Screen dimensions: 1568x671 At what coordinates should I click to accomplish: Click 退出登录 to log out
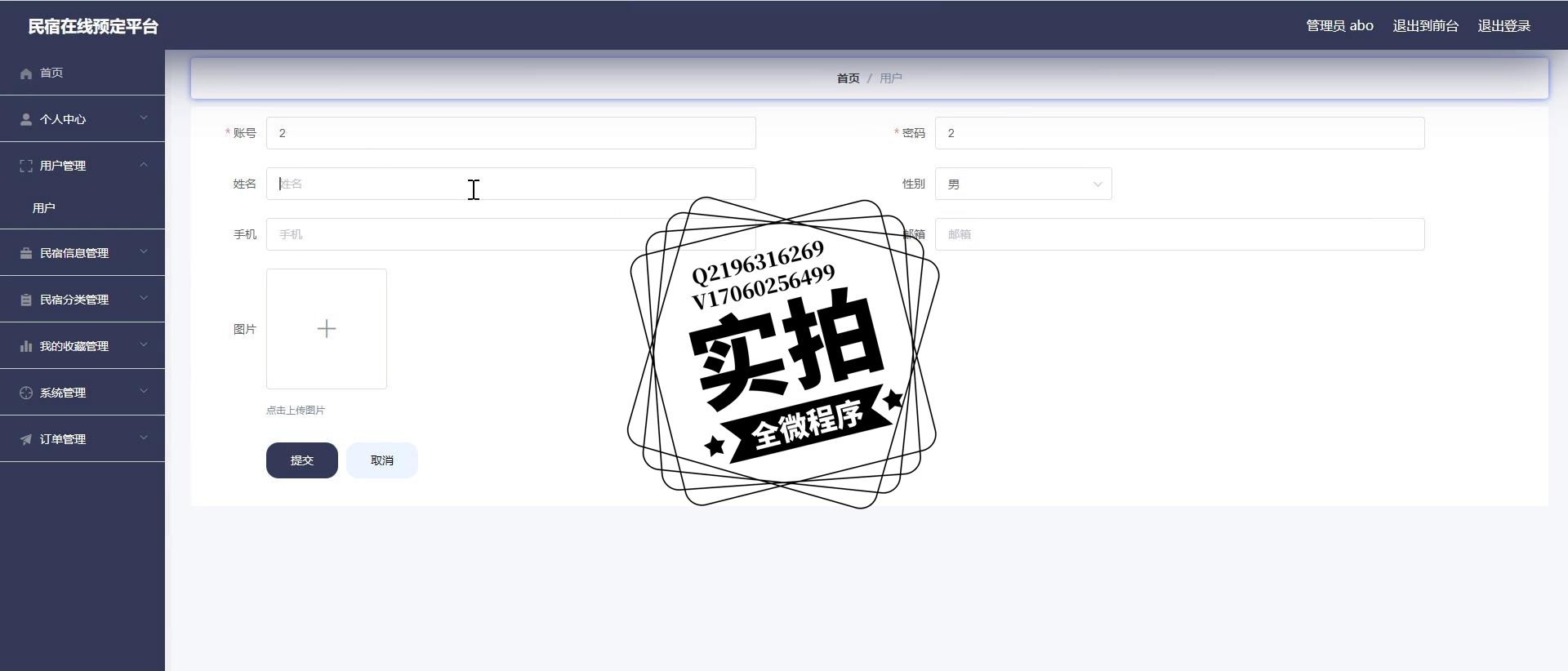pos(1503,26)
